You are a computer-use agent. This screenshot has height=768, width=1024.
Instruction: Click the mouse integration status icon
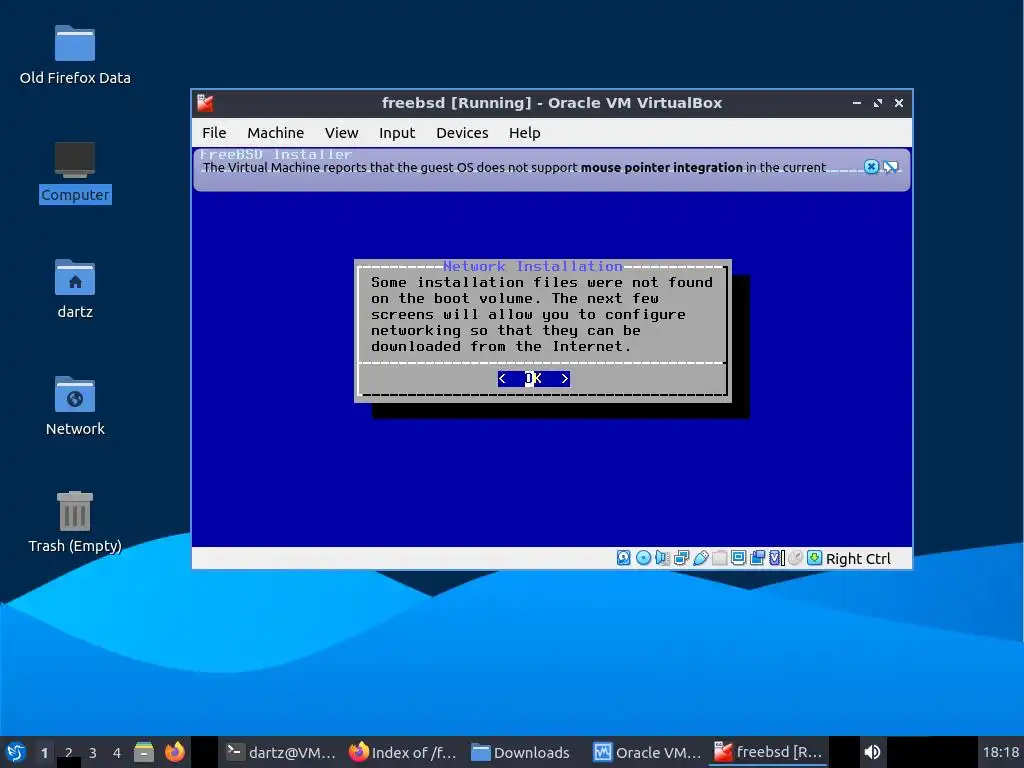(795, 558)
